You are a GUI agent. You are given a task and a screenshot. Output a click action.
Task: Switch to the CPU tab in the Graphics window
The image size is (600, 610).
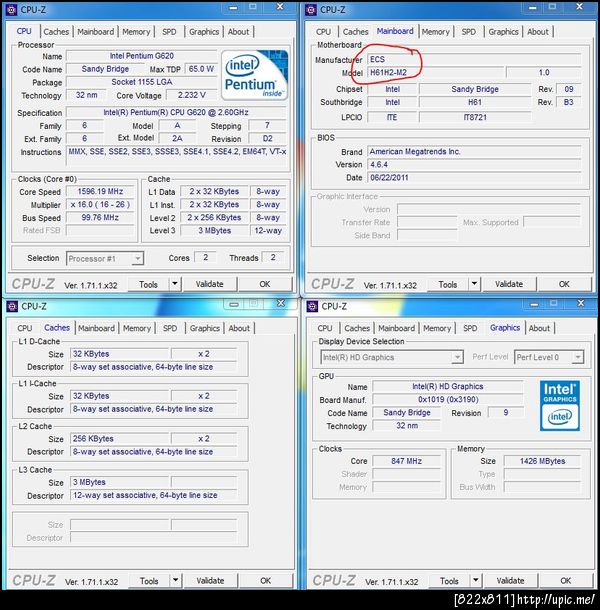[325, 328]
